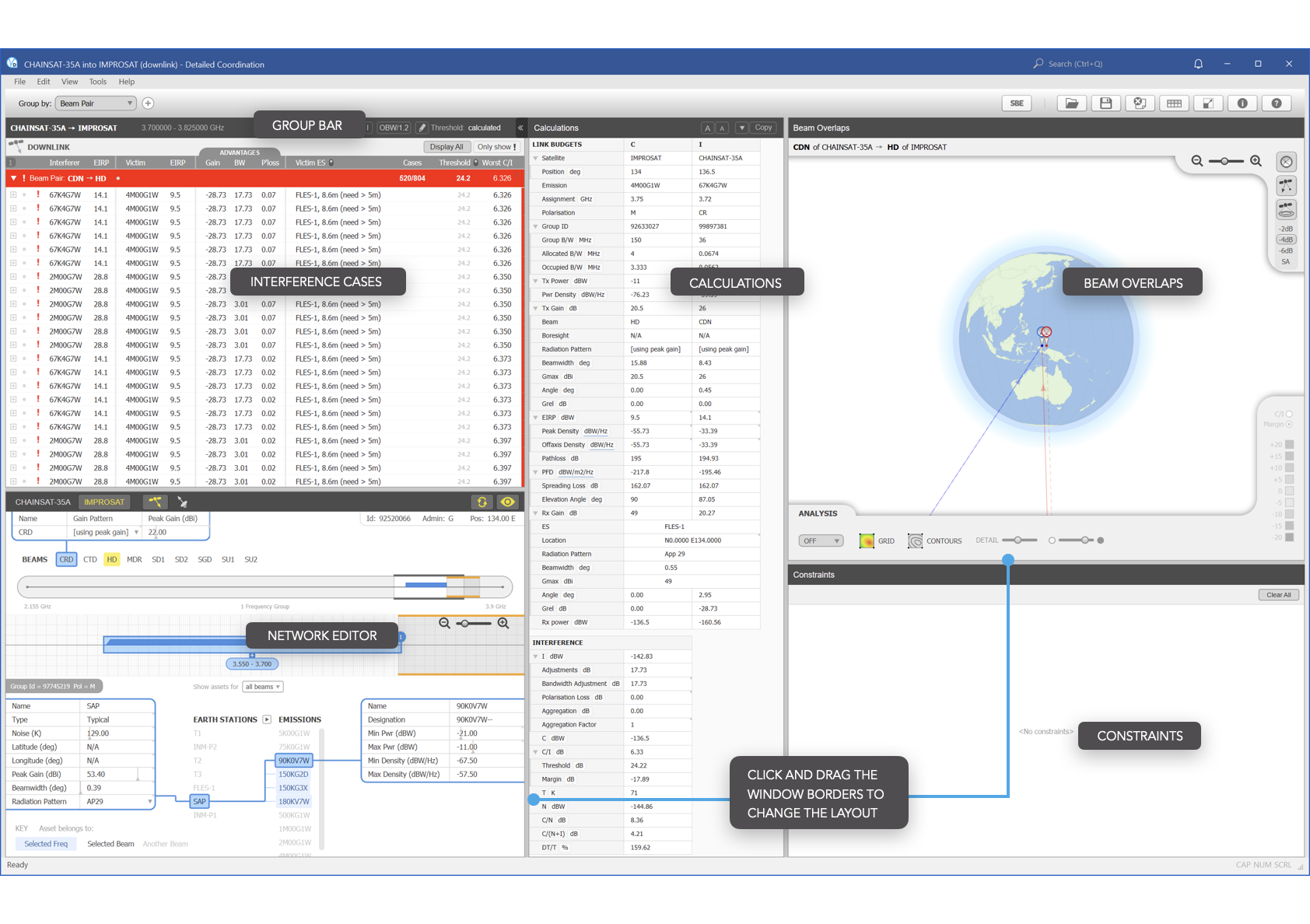Collapse the Beam Pair CDN HD group

point(13,178)
